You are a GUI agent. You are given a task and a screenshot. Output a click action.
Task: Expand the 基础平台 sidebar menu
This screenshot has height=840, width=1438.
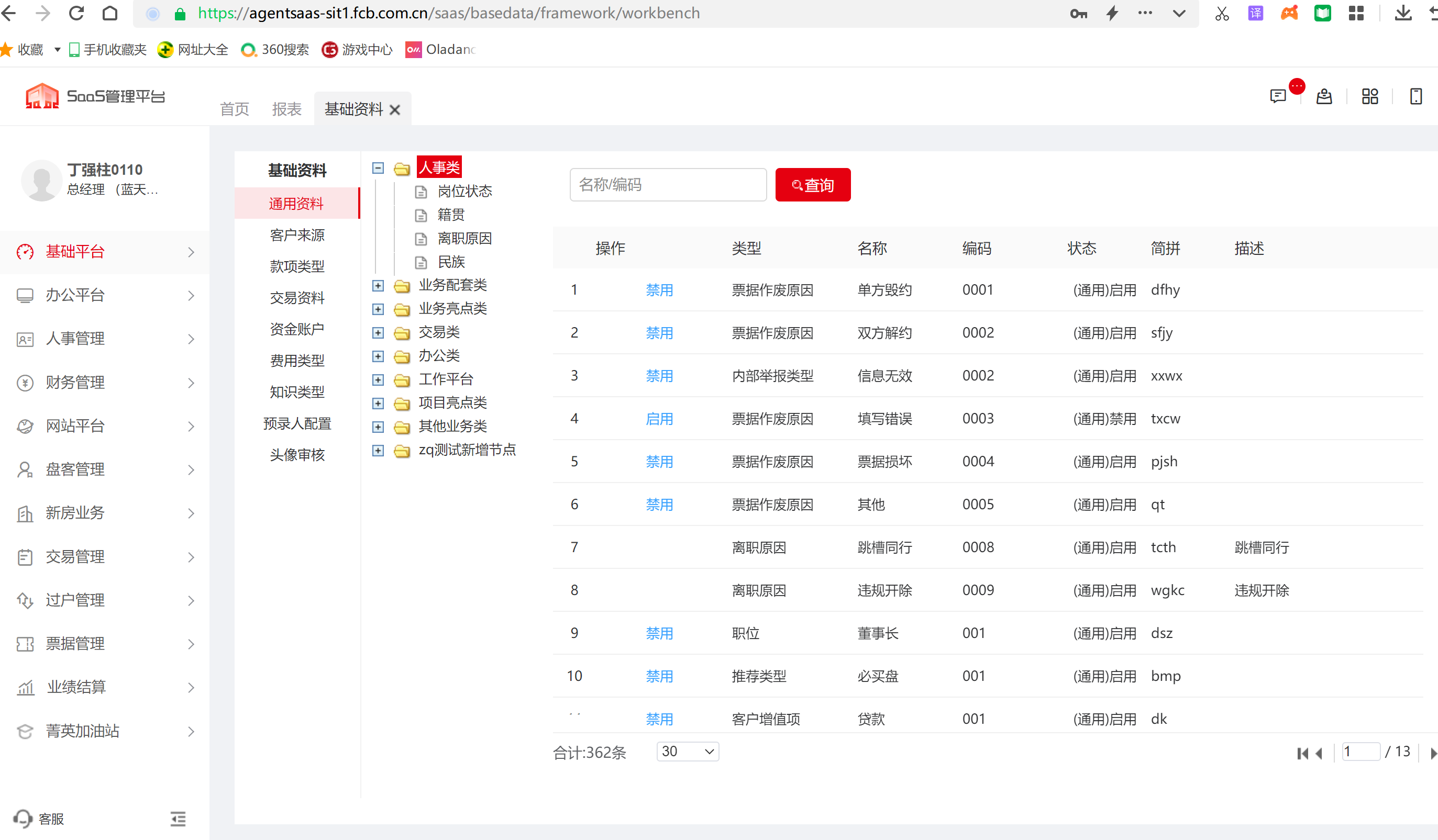(x=104, y=252)
